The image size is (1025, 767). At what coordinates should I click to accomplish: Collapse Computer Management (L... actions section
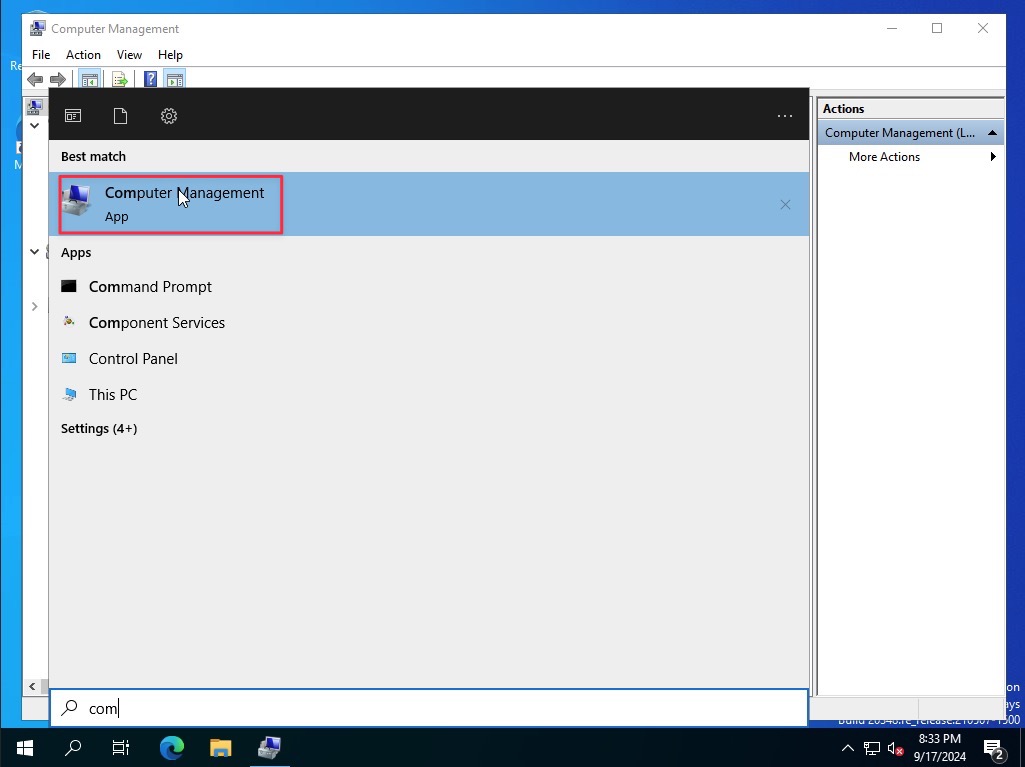pos(992,133)
